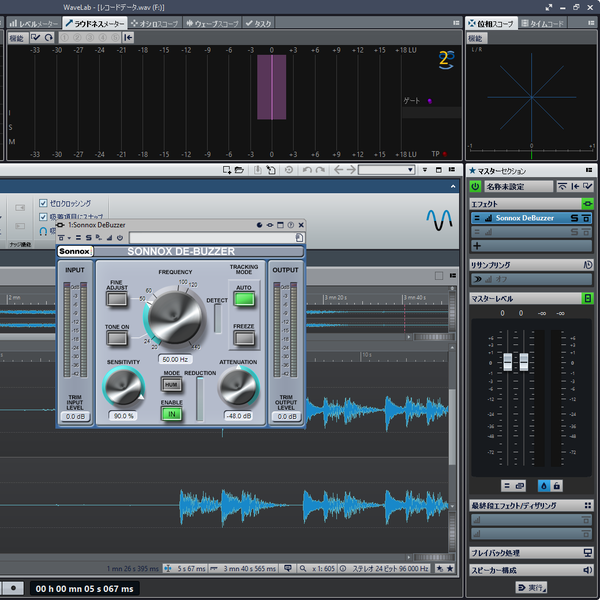Click the plugin window eye visibility icon
Screen dimensions: 600x600
click(270, 225)
